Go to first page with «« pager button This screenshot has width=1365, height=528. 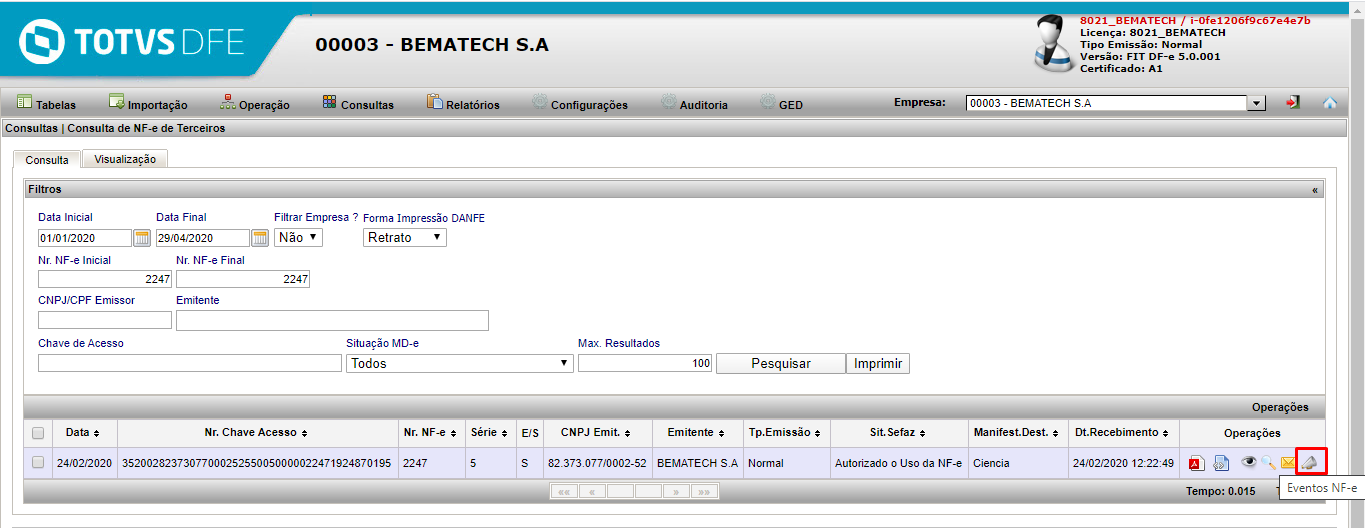click(x=564, y=492)
